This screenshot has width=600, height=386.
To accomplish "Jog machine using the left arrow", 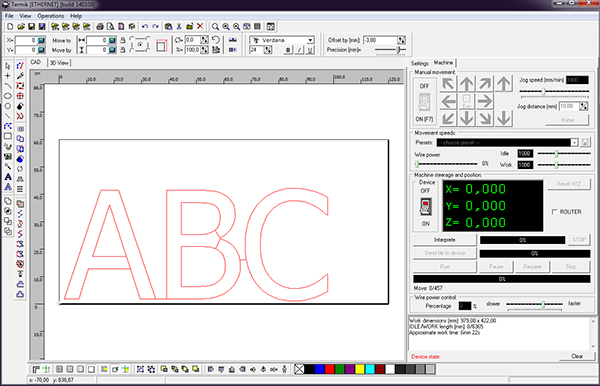I will (x=448, y=101).
